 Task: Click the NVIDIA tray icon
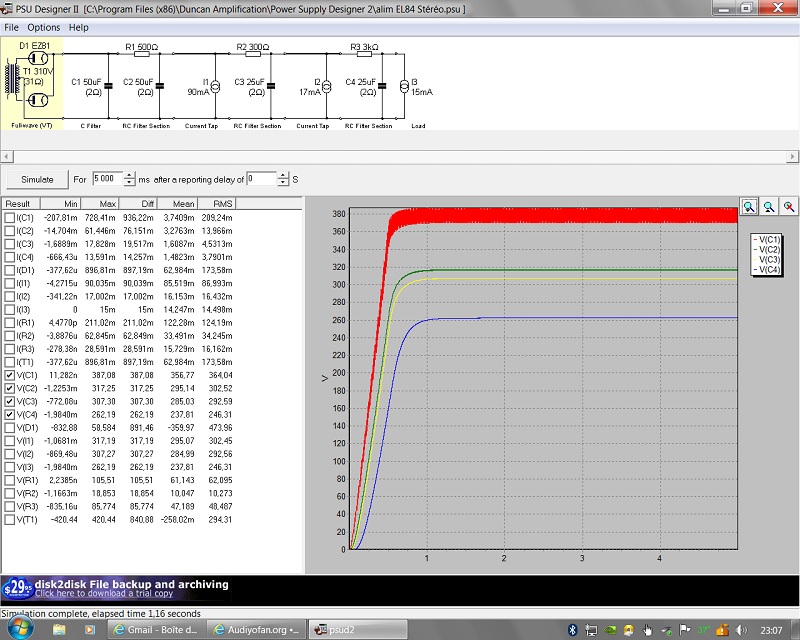click(x=610, y=630)
